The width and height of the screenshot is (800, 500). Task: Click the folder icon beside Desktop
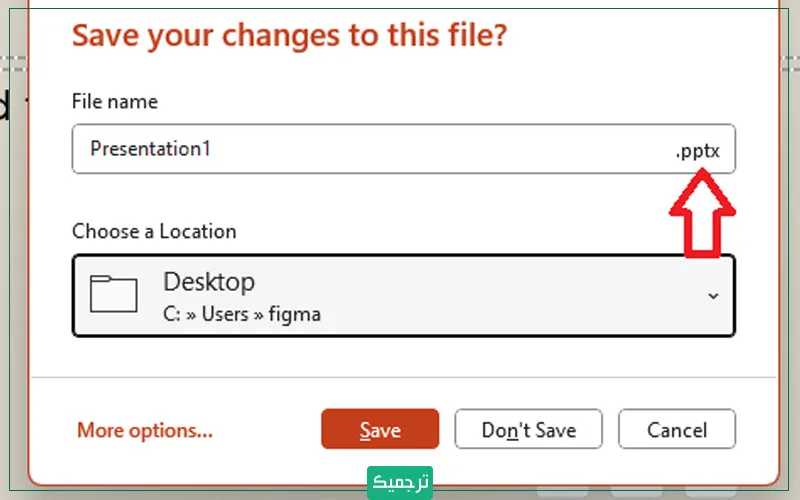pyautogui.click(x=113, y=294)
